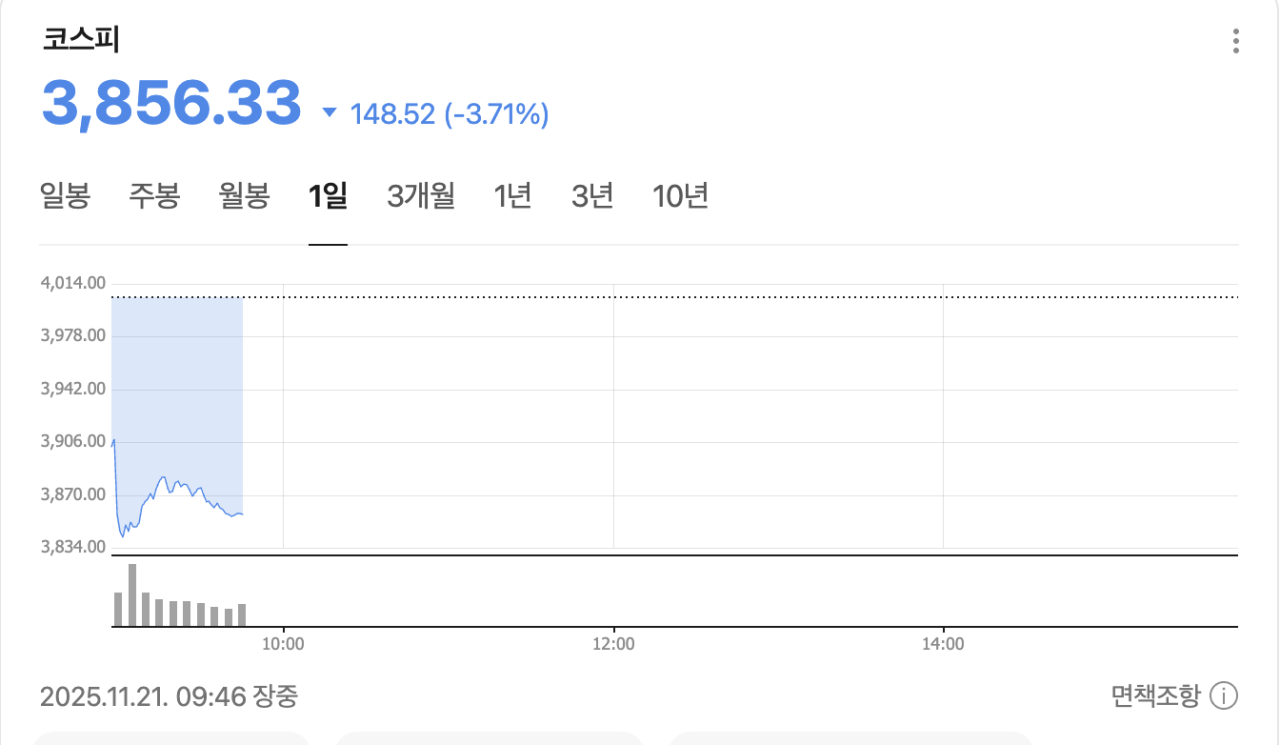This screenshot has width=1280, height=745.
Task: Click the 코스피 index title
Action: (x=81, y=40)
